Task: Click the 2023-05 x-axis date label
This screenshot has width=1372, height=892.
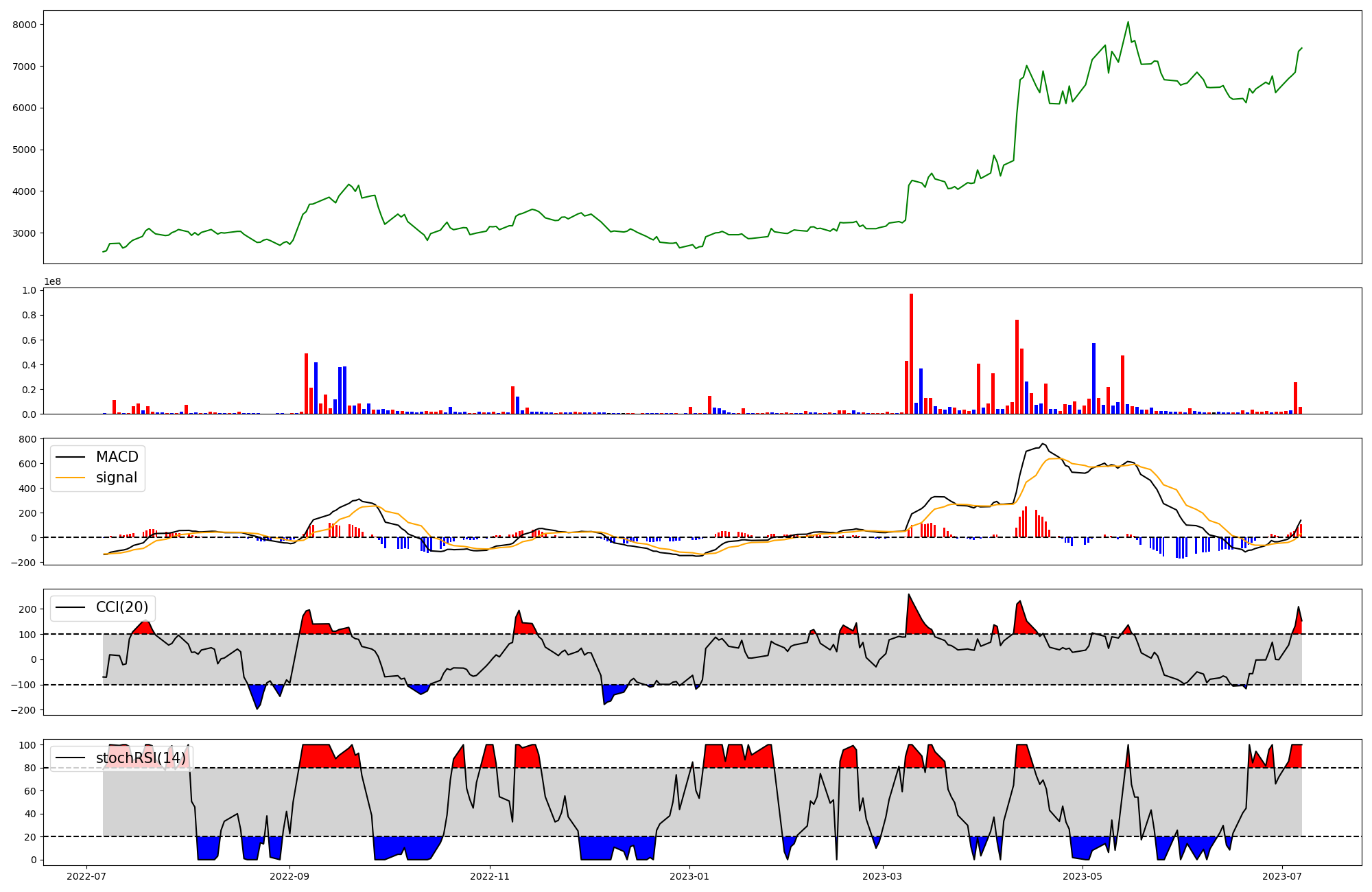Action: click(1083, 876)
